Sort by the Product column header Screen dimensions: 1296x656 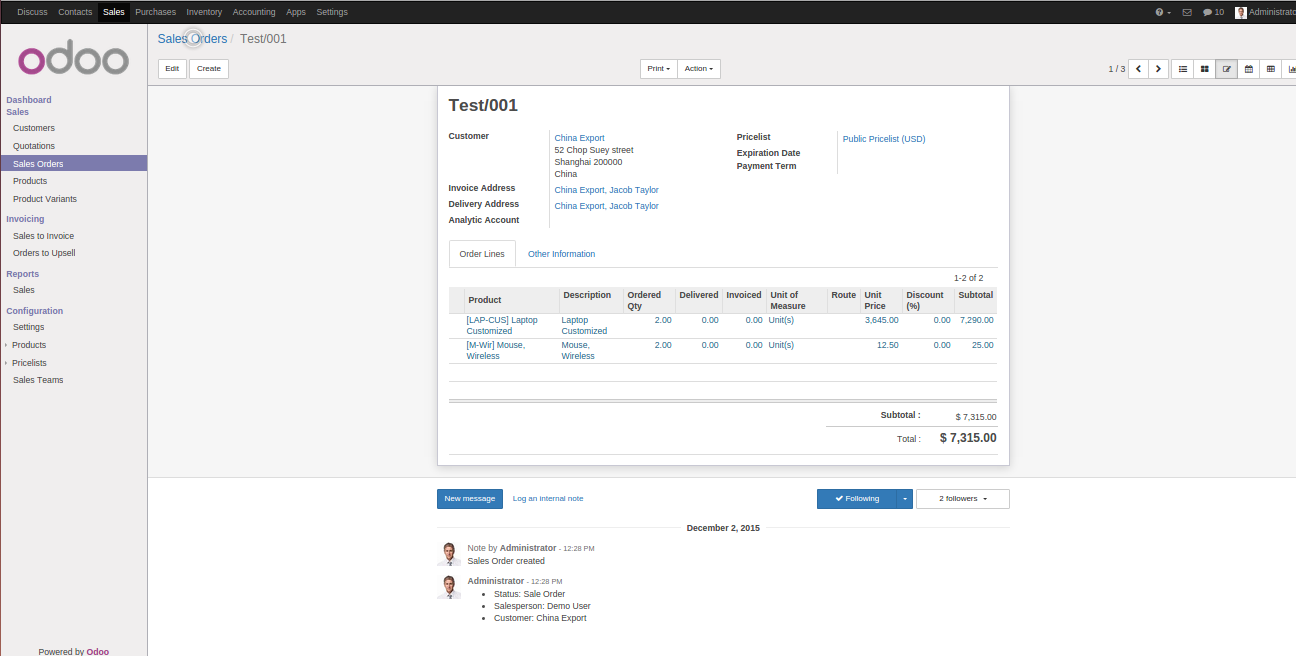coord(511,300)
